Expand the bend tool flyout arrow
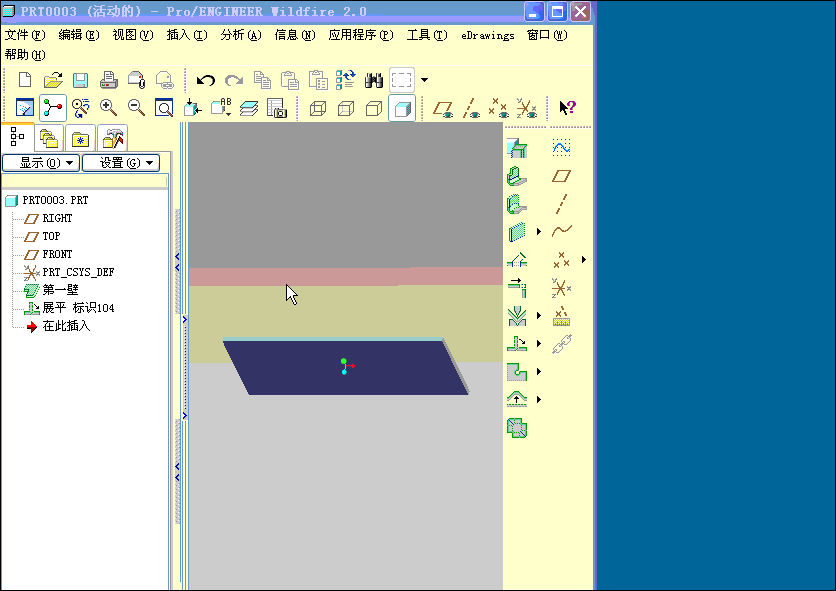Screen dimensions: 836x591 point(539,315)
